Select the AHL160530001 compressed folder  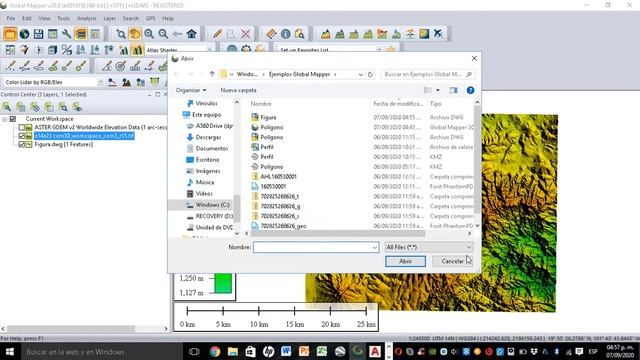[278, 177]
